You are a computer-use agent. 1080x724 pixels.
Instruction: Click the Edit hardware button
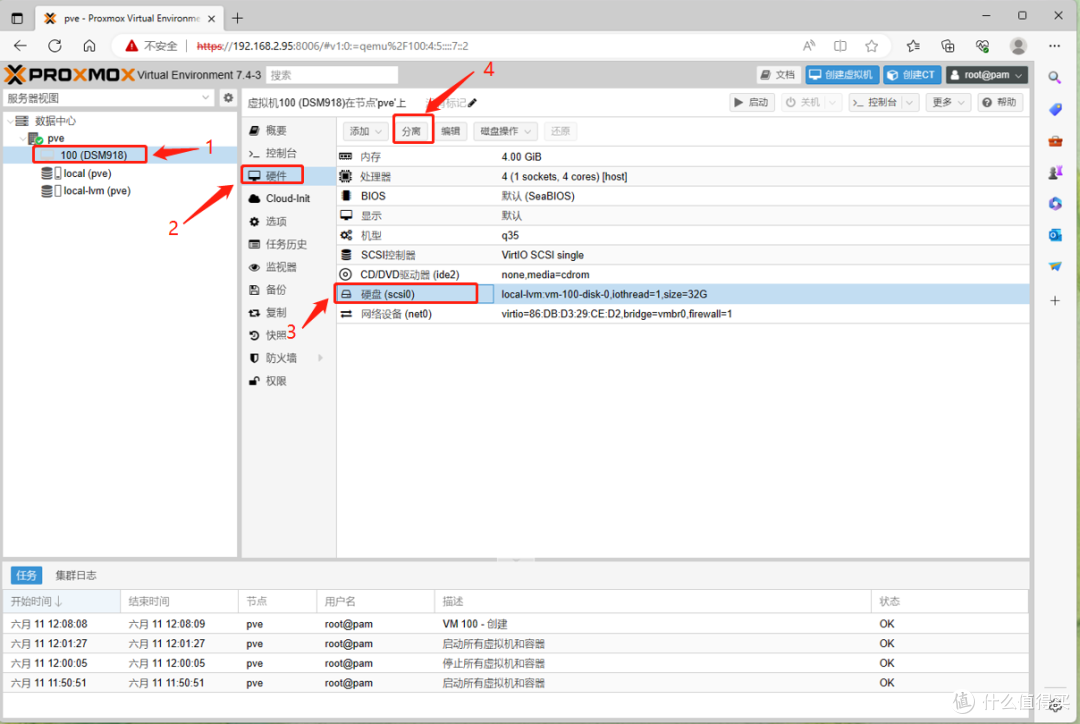tap(450, 131)
